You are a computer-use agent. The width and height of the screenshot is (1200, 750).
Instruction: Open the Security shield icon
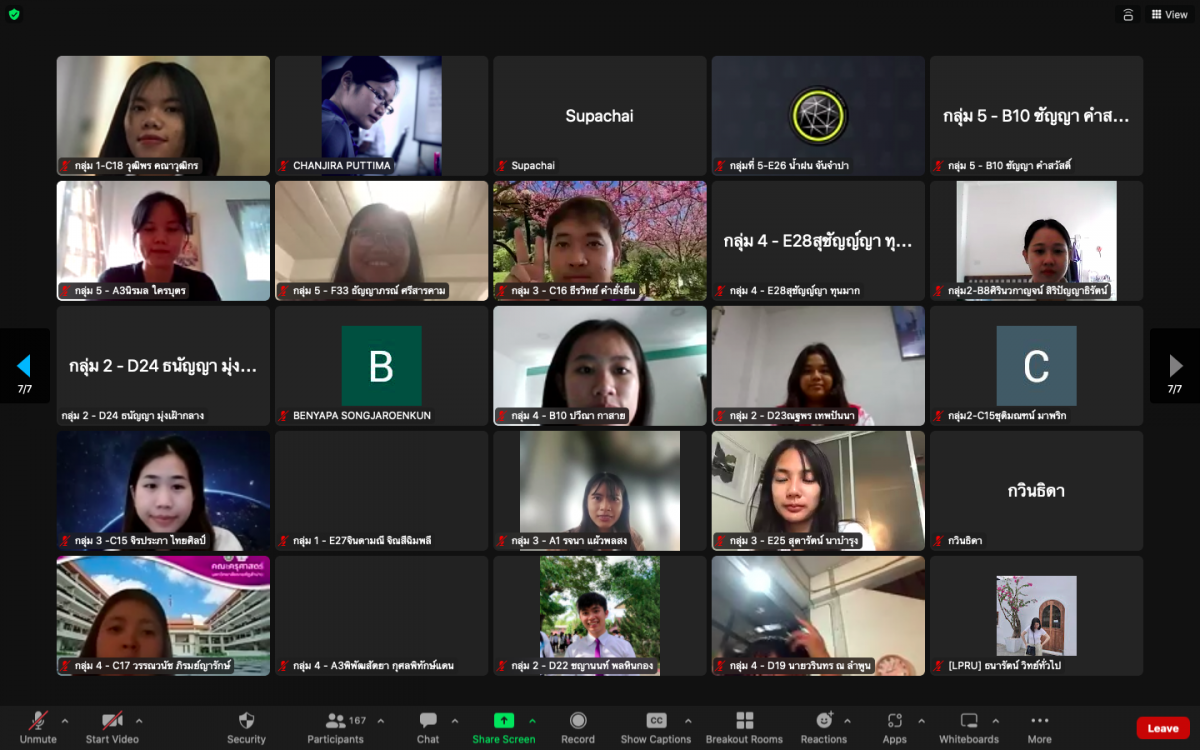tap(246, 721)
